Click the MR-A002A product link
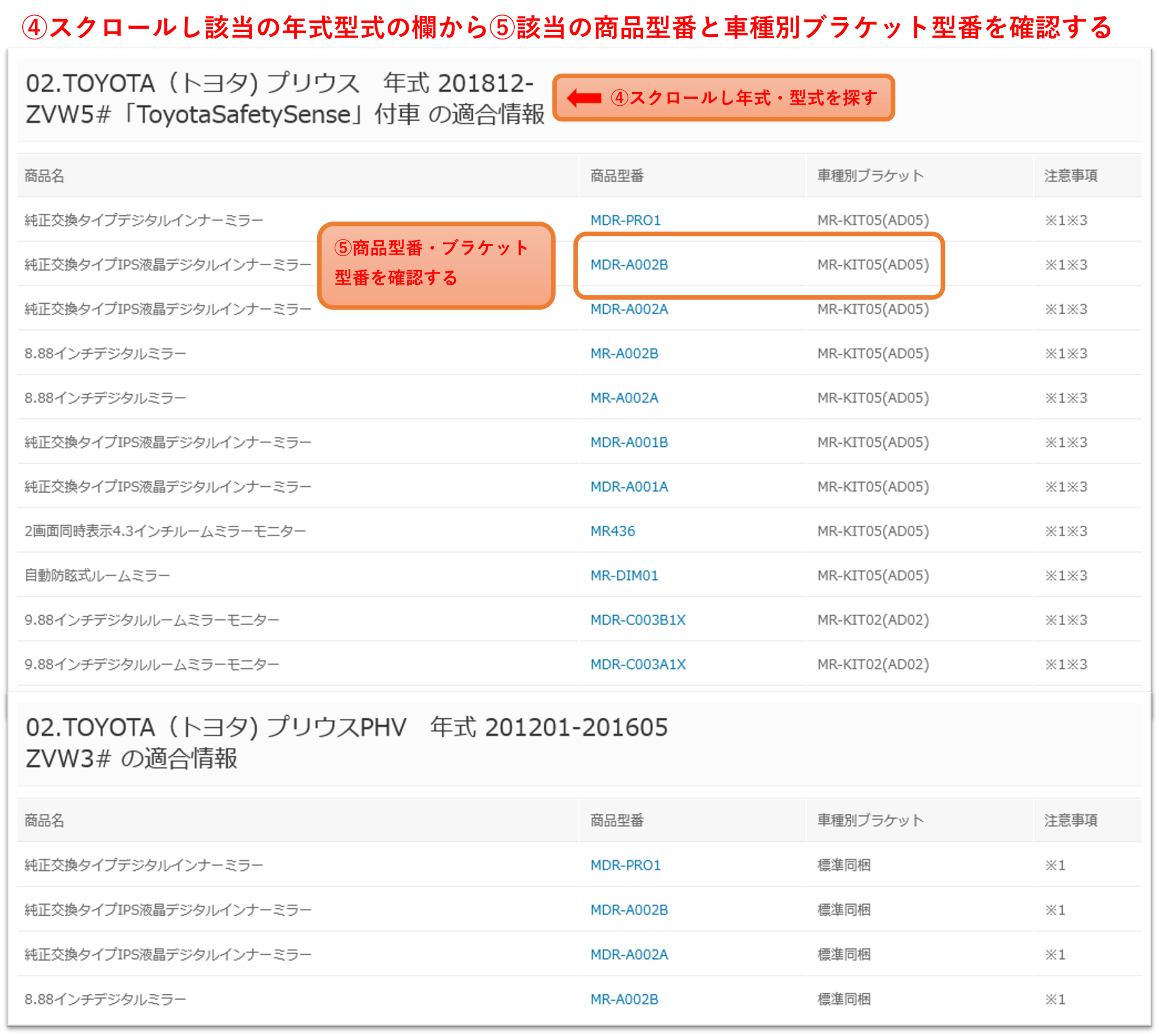 click(x=624, y=398)
